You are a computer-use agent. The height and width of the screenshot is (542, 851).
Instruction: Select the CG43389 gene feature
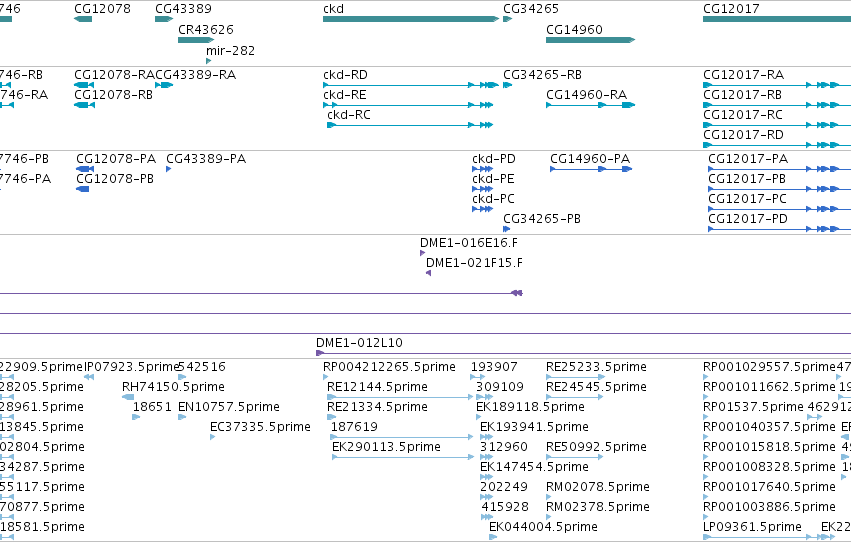tap(164, 19)
